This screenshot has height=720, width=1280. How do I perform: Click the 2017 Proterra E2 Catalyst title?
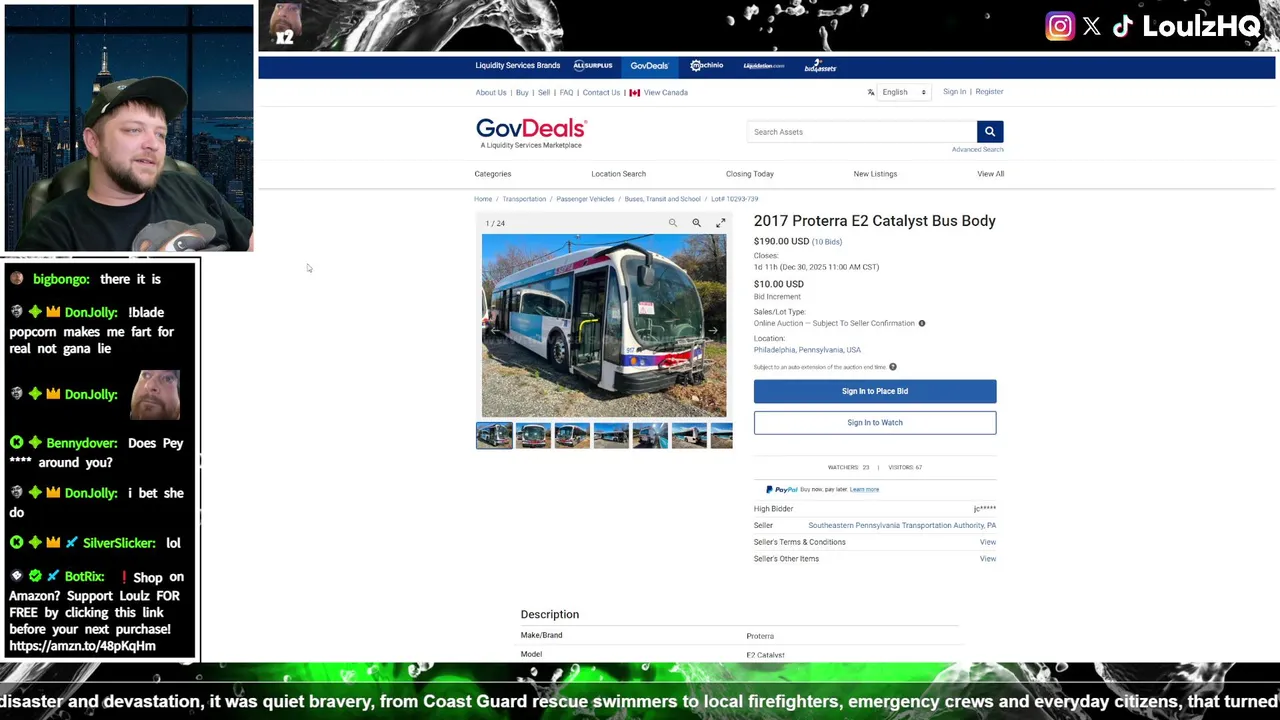pyautogui.click(x=875, y=221)
